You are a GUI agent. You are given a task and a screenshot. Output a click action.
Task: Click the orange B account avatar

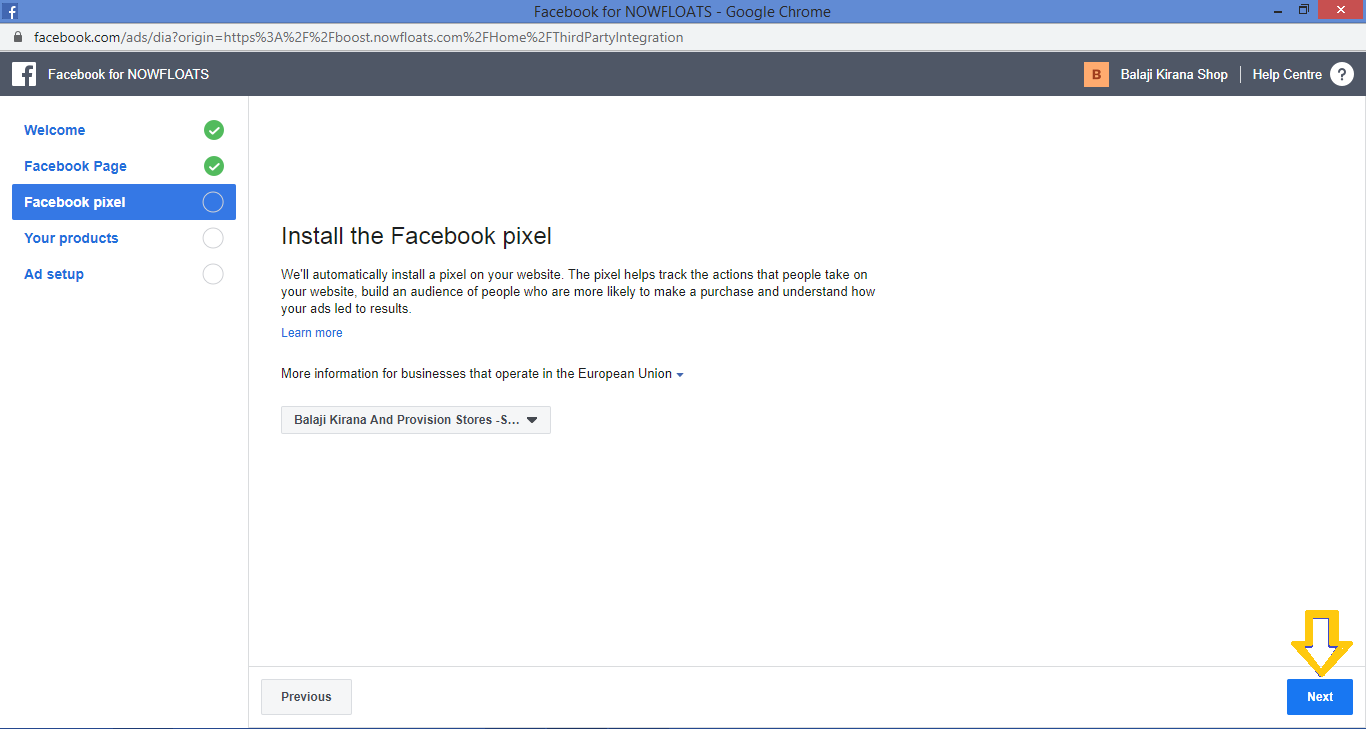click(1096, 74)
